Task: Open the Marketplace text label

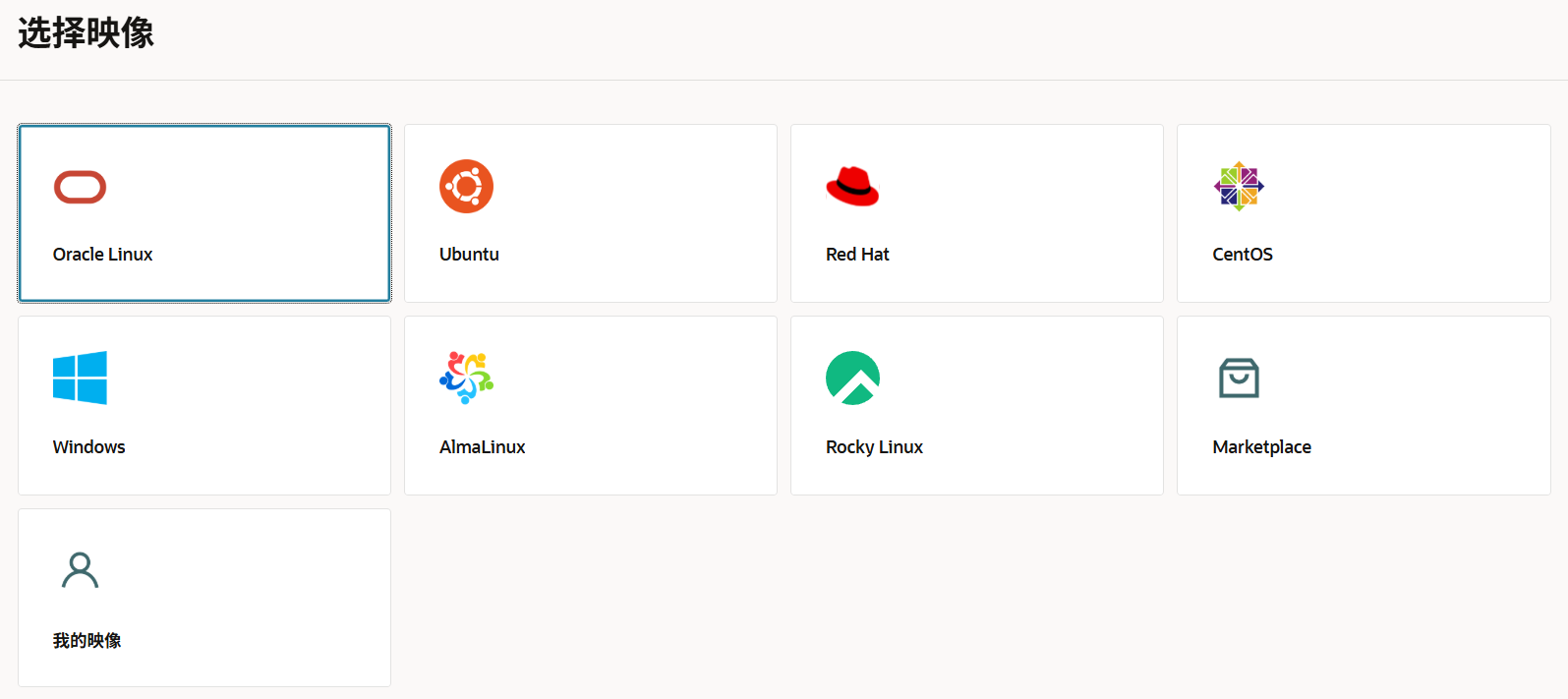Action: [x=1261, y=447]
